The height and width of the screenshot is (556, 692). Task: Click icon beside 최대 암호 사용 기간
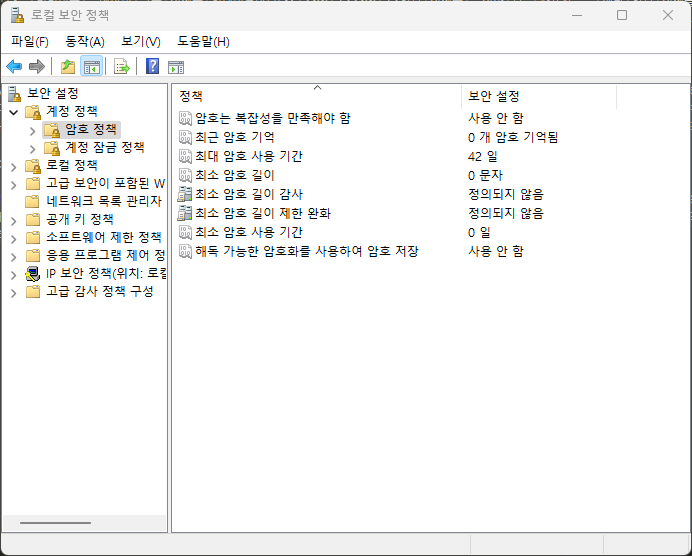pos(185,156)
